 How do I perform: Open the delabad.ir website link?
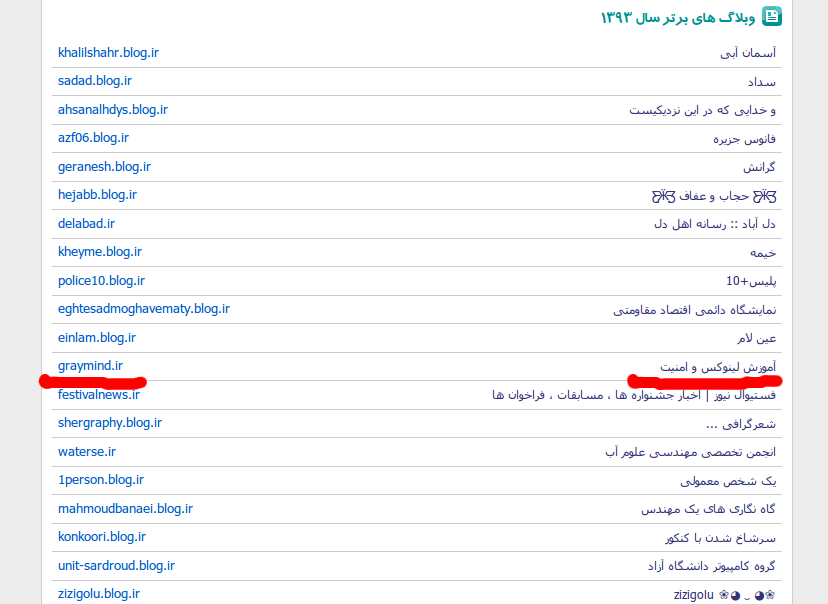pos(86,224)
